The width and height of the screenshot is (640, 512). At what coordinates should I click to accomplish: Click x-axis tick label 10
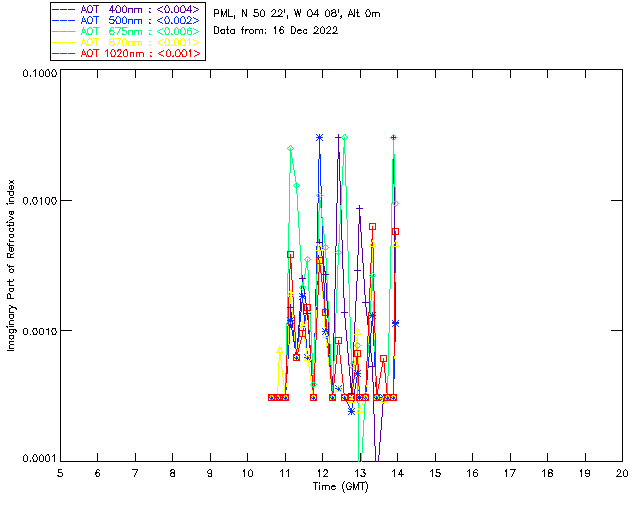click(247, 473)
